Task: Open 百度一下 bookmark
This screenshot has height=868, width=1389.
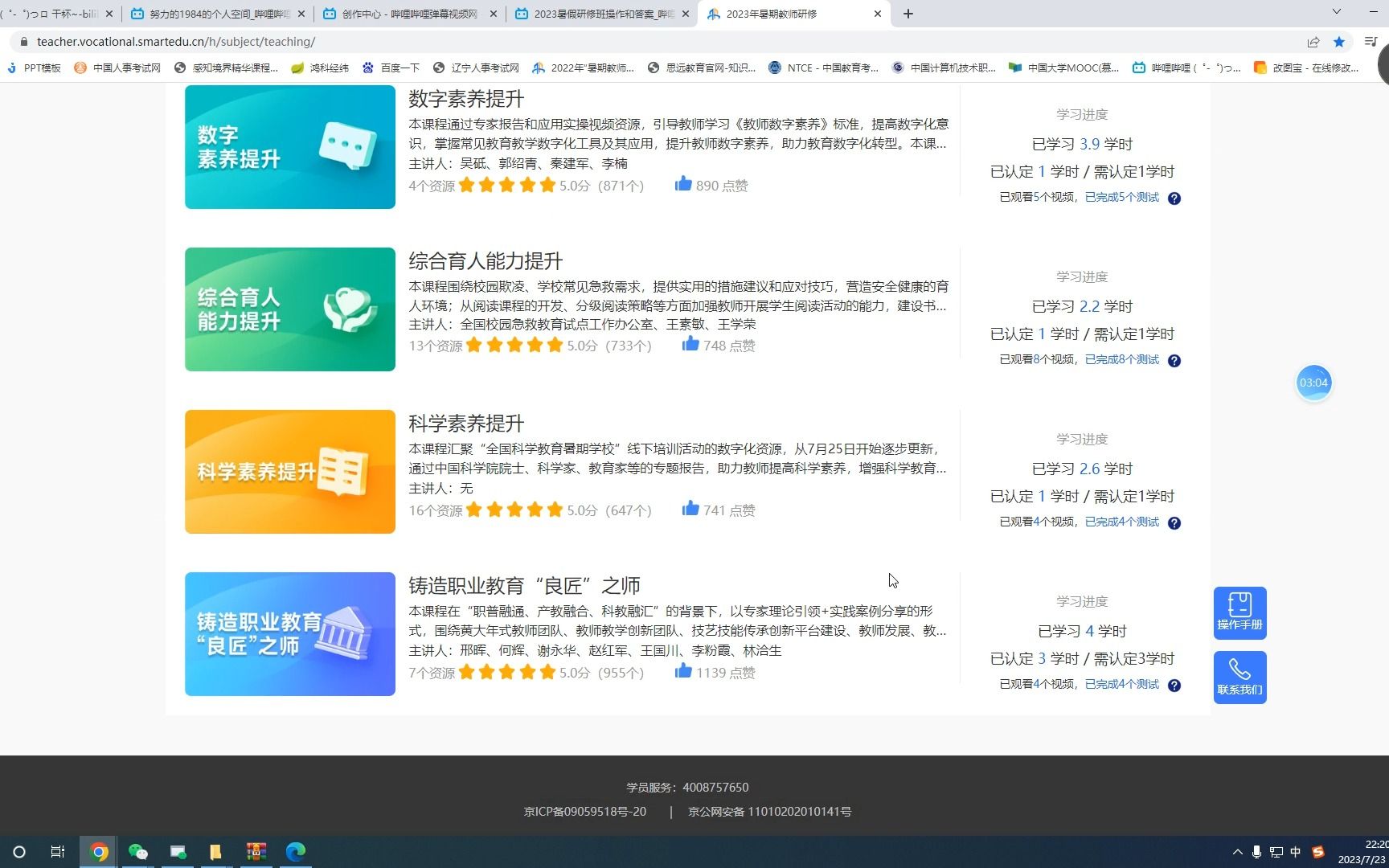Action: click(x=391, y=68)
